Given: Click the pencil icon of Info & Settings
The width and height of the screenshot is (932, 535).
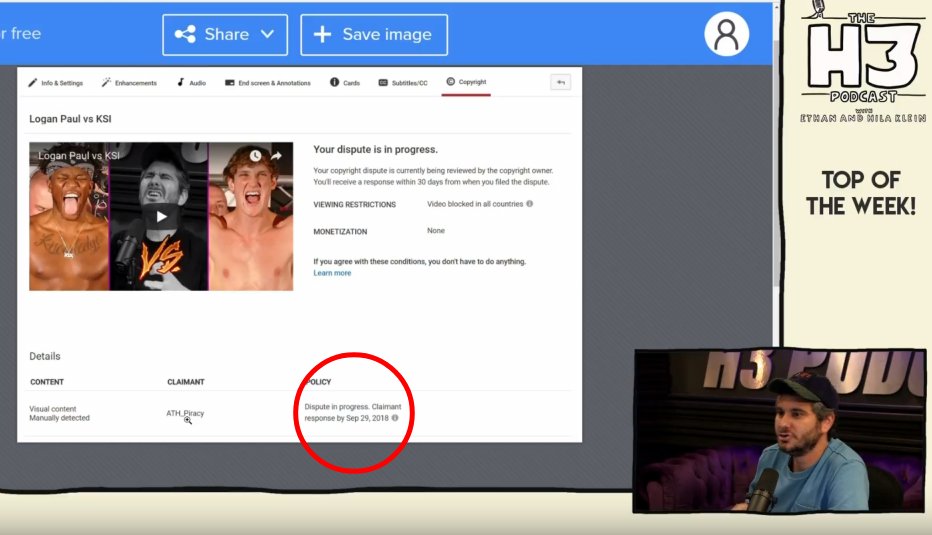Looking at the screenshot, I should (32, 83).
